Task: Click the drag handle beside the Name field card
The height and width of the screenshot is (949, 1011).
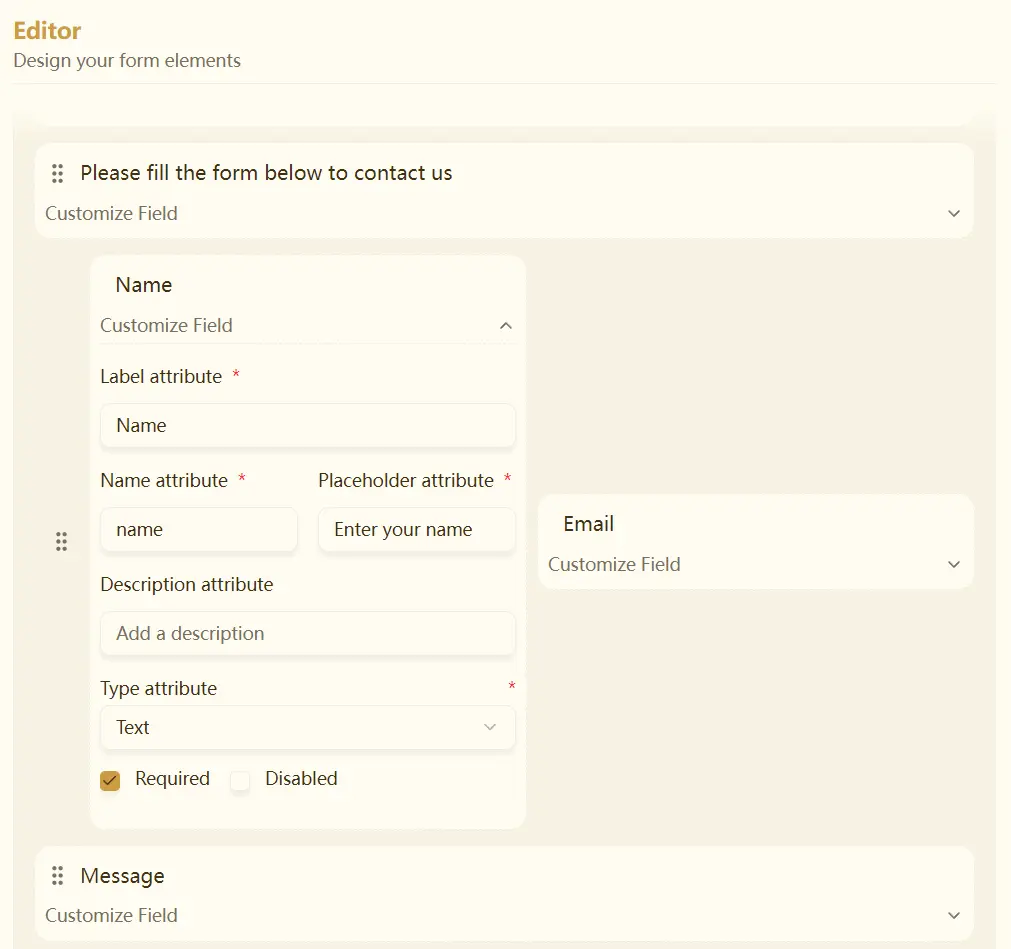Action: pos(61,541)
